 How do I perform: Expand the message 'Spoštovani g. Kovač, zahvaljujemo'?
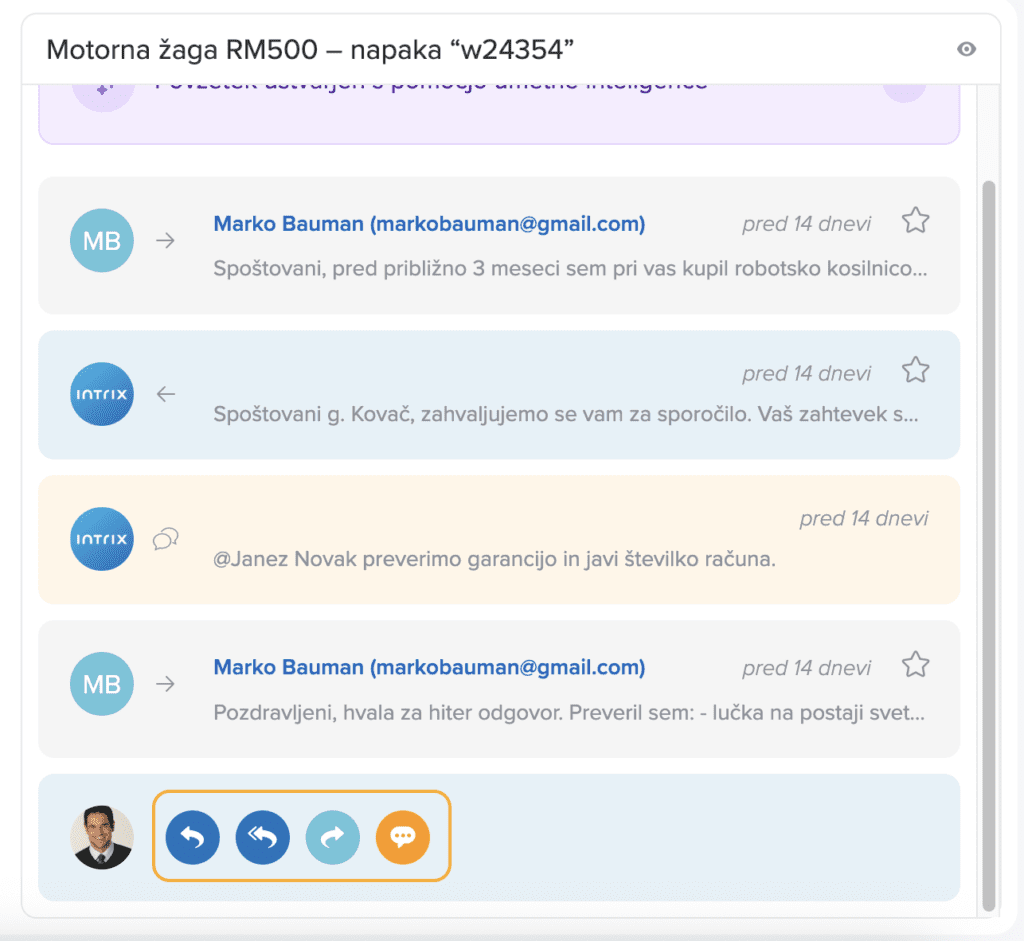click(565, 415)
